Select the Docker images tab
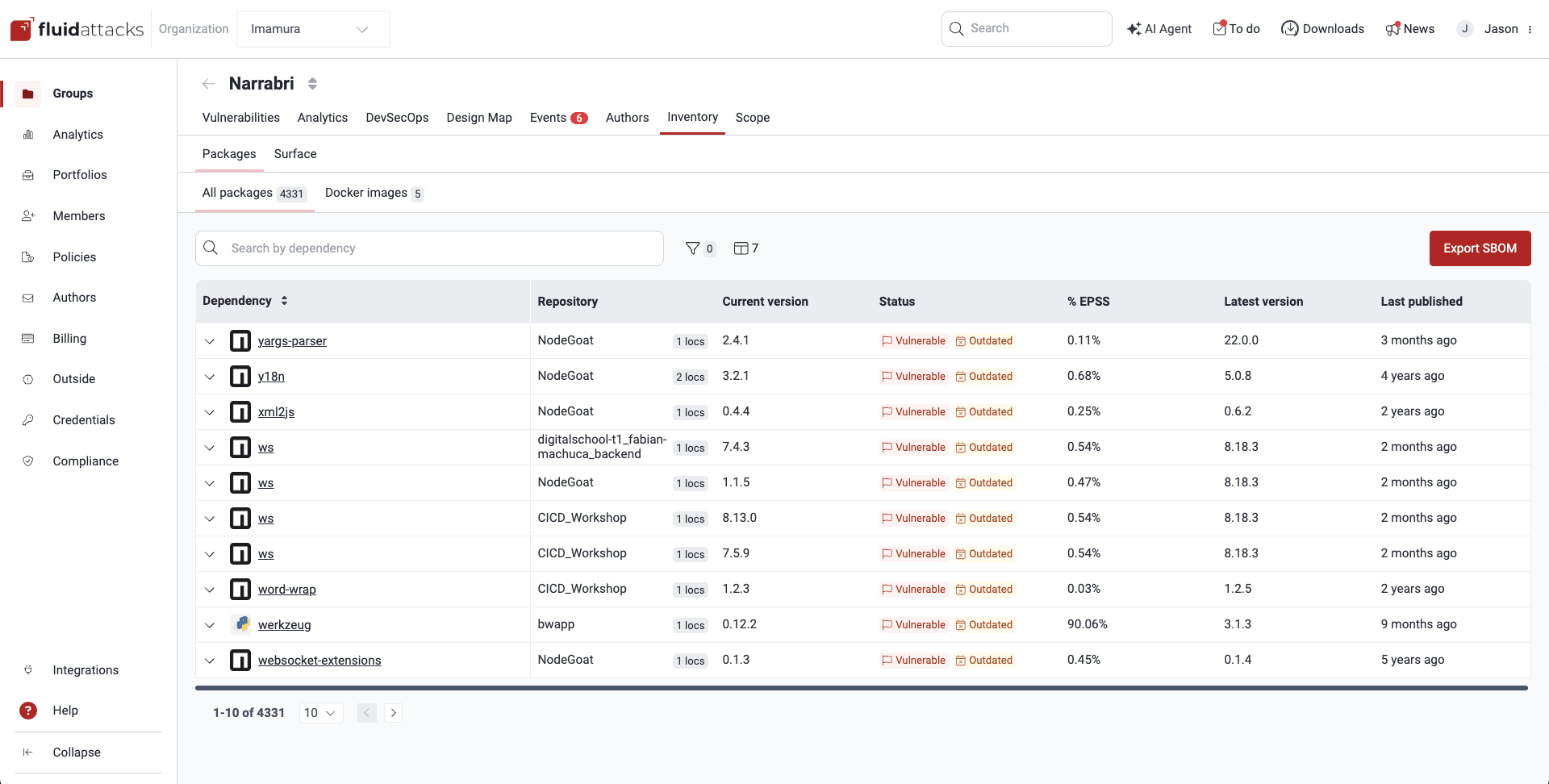This screenshot has width=1549, height=784. pyautogui.click(x=374, y=193)
